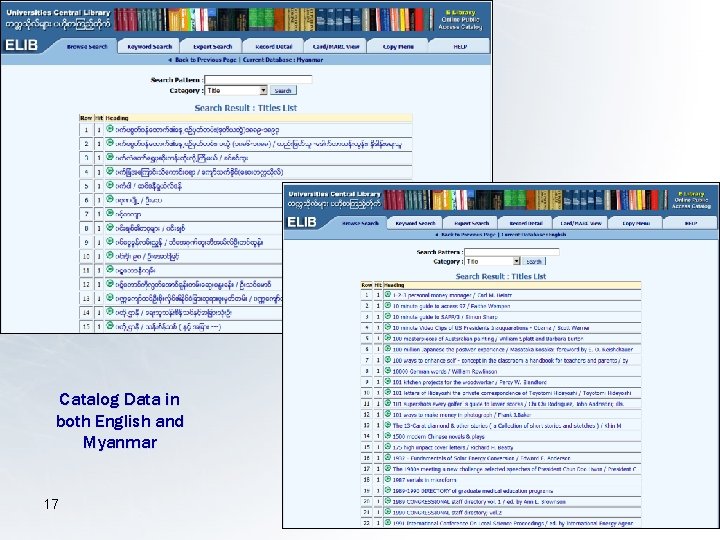
Task: Click ELIB logo in English database window
Action: (x=302, y=222)
